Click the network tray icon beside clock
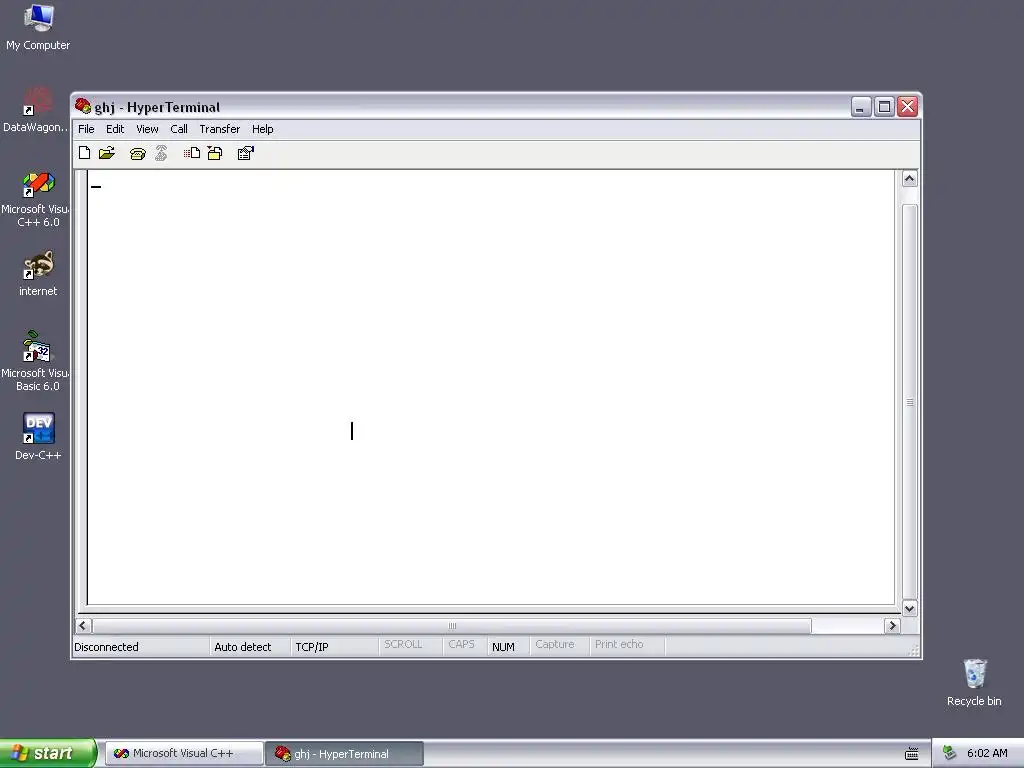The image size is (1024, 768). [x=949, y=753]
